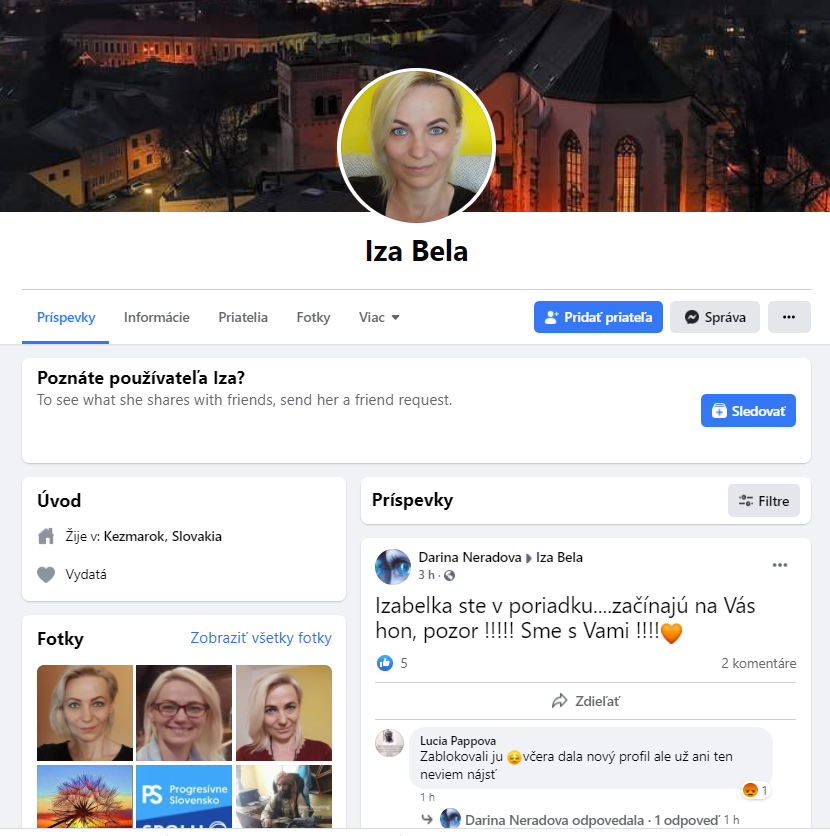830x836 pixels.
Task: Open the Zobraziť všetky fotky link
Action: click(x=261, y=638)
